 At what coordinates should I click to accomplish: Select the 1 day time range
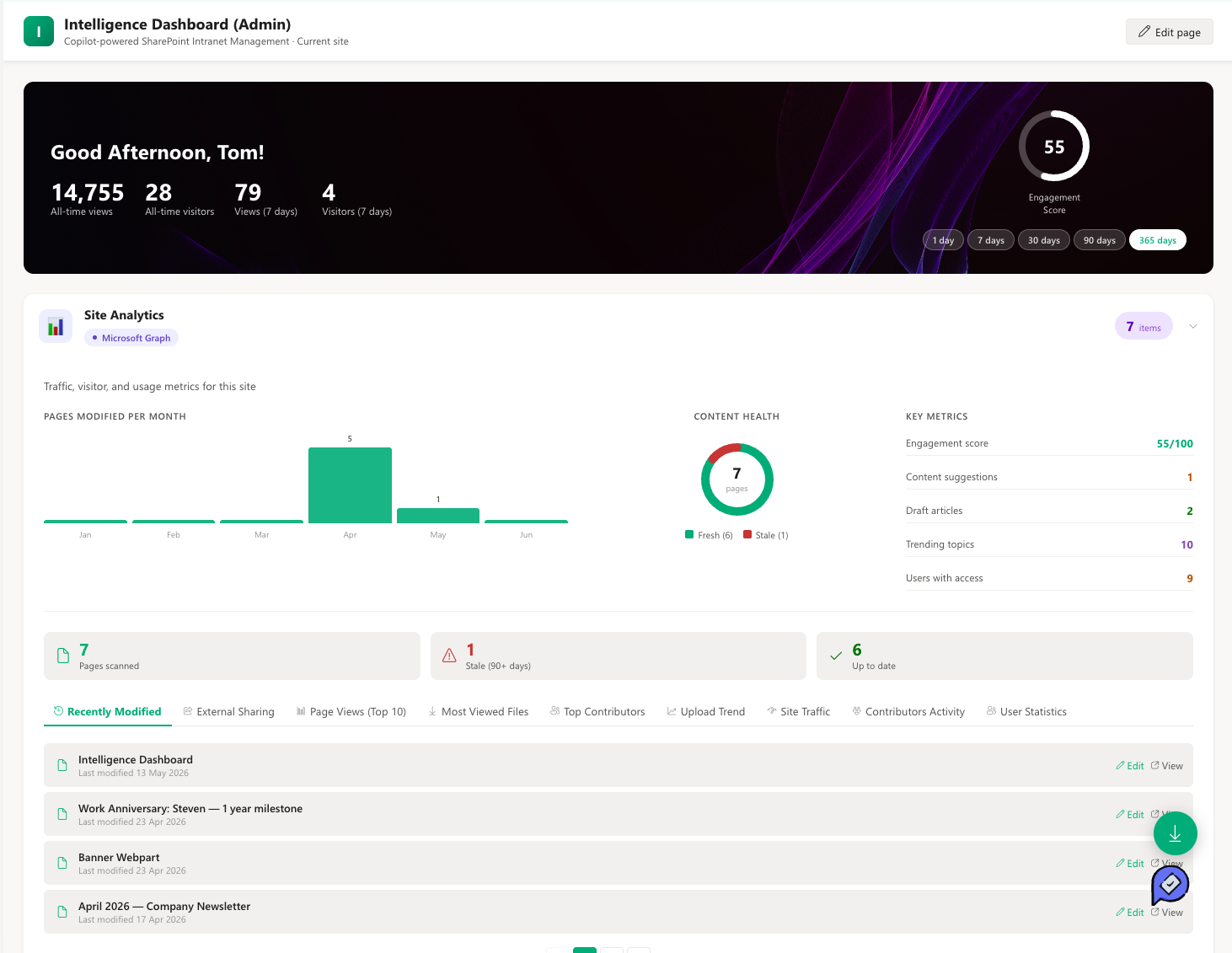[943, 240]
